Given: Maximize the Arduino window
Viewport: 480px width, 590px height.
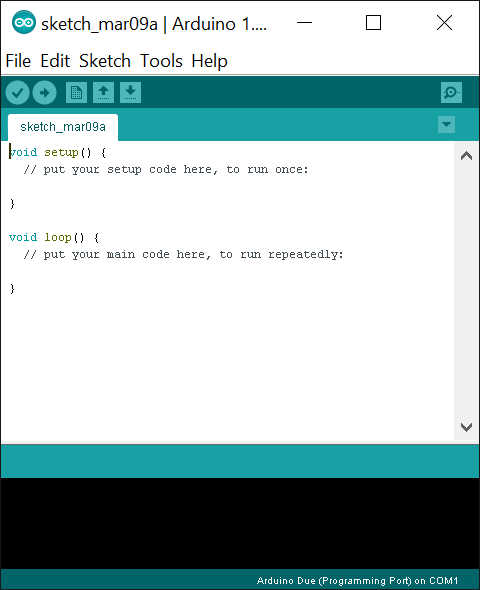Looking at the screenshot, I should [x=374, y=23].
